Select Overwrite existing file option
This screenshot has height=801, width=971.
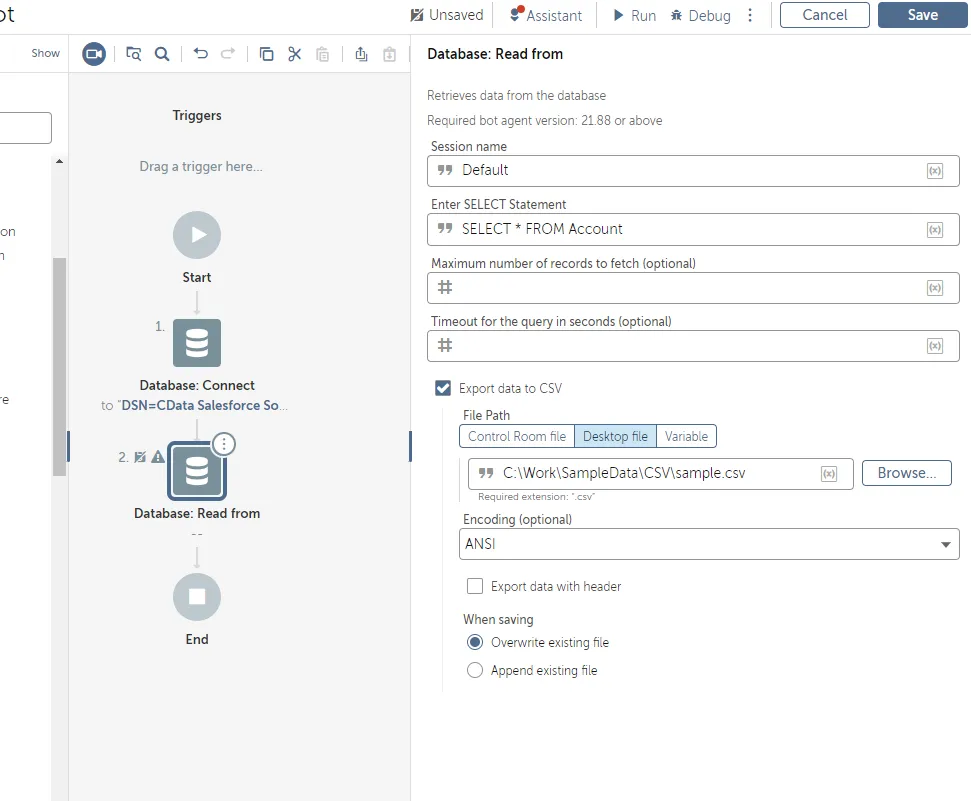pos(475,642)
